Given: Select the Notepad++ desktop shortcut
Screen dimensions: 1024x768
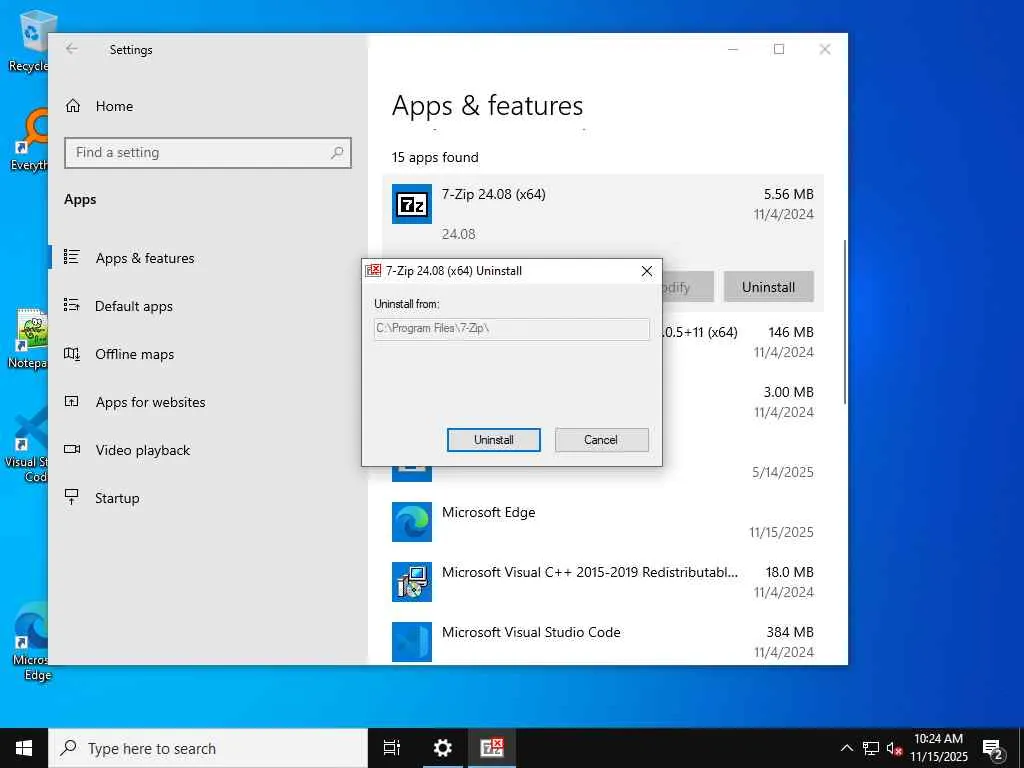Looking at the screenshot, I should [x=29, y=338].
